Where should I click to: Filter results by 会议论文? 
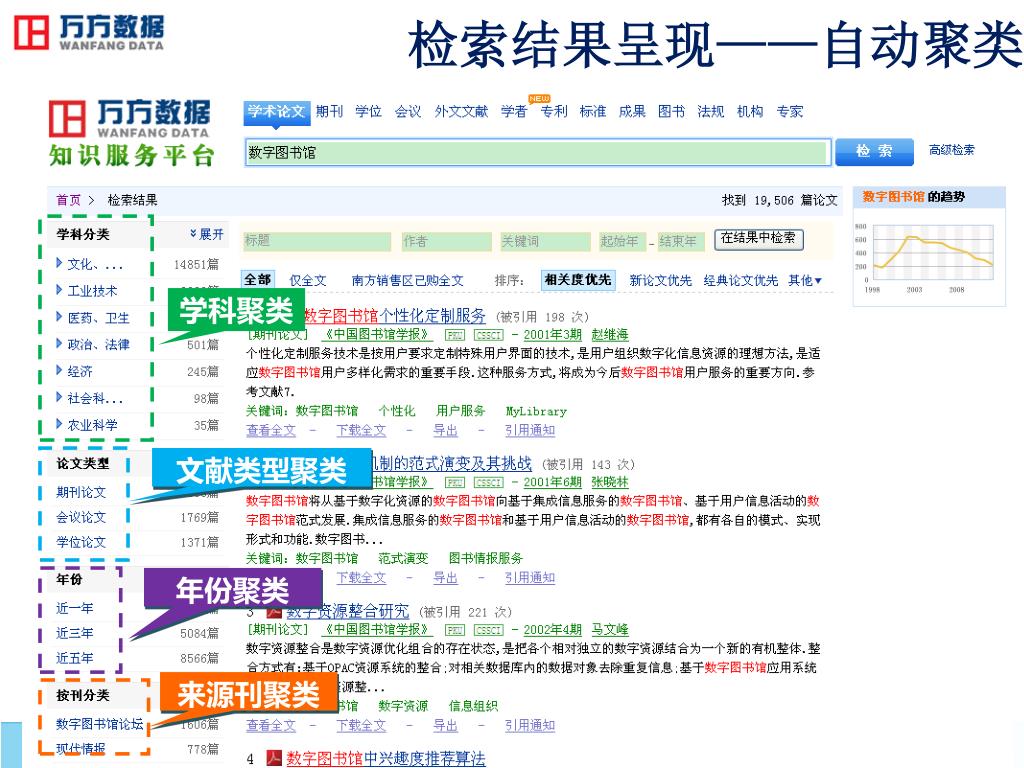[x=81, y=517]
